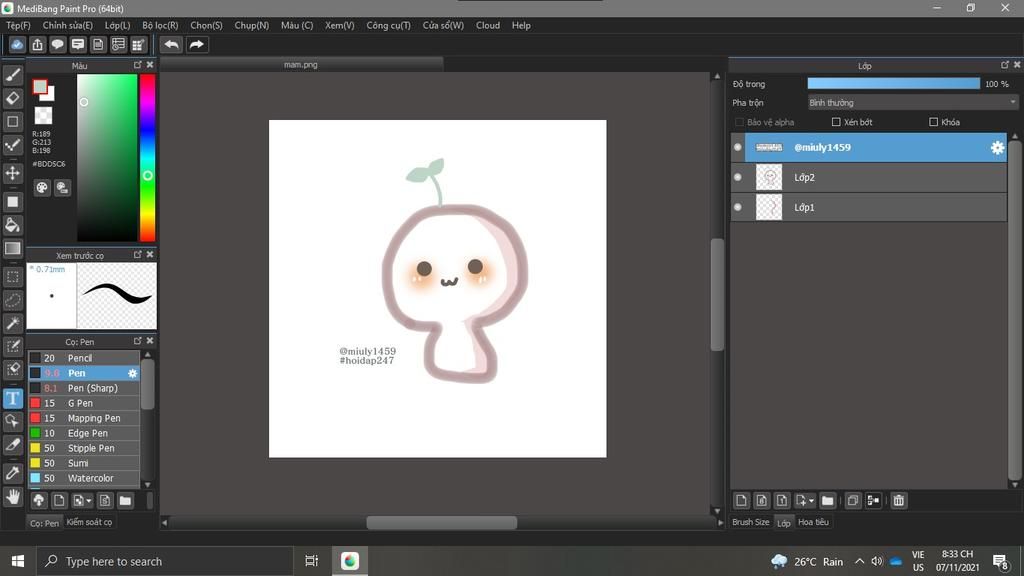Open gear settings for Pen brush
1024x576 pixels.
(133, 374)
